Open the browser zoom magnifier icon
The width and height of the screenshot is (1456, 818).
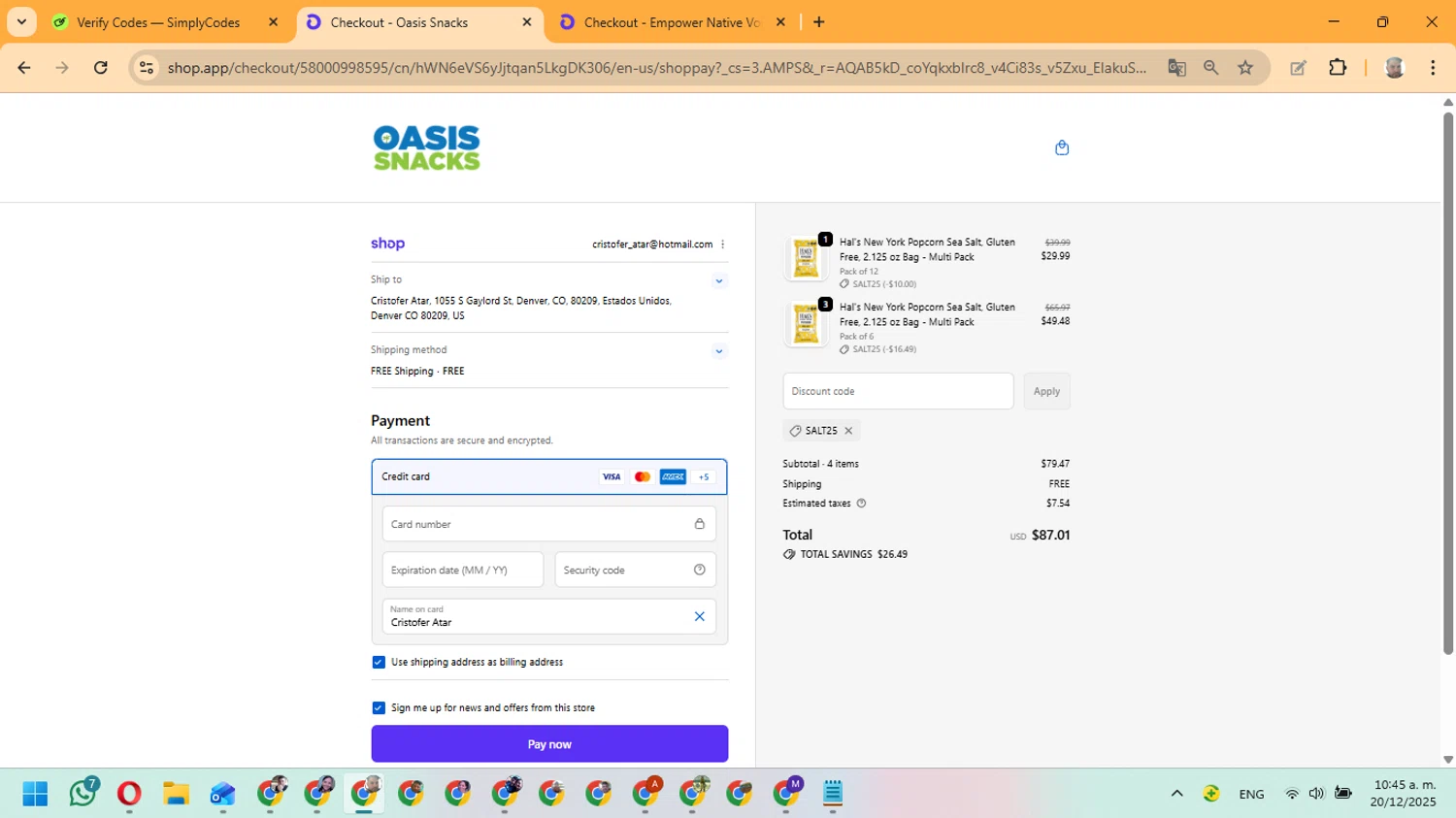pyautogui.click(x=1210, y=68)
